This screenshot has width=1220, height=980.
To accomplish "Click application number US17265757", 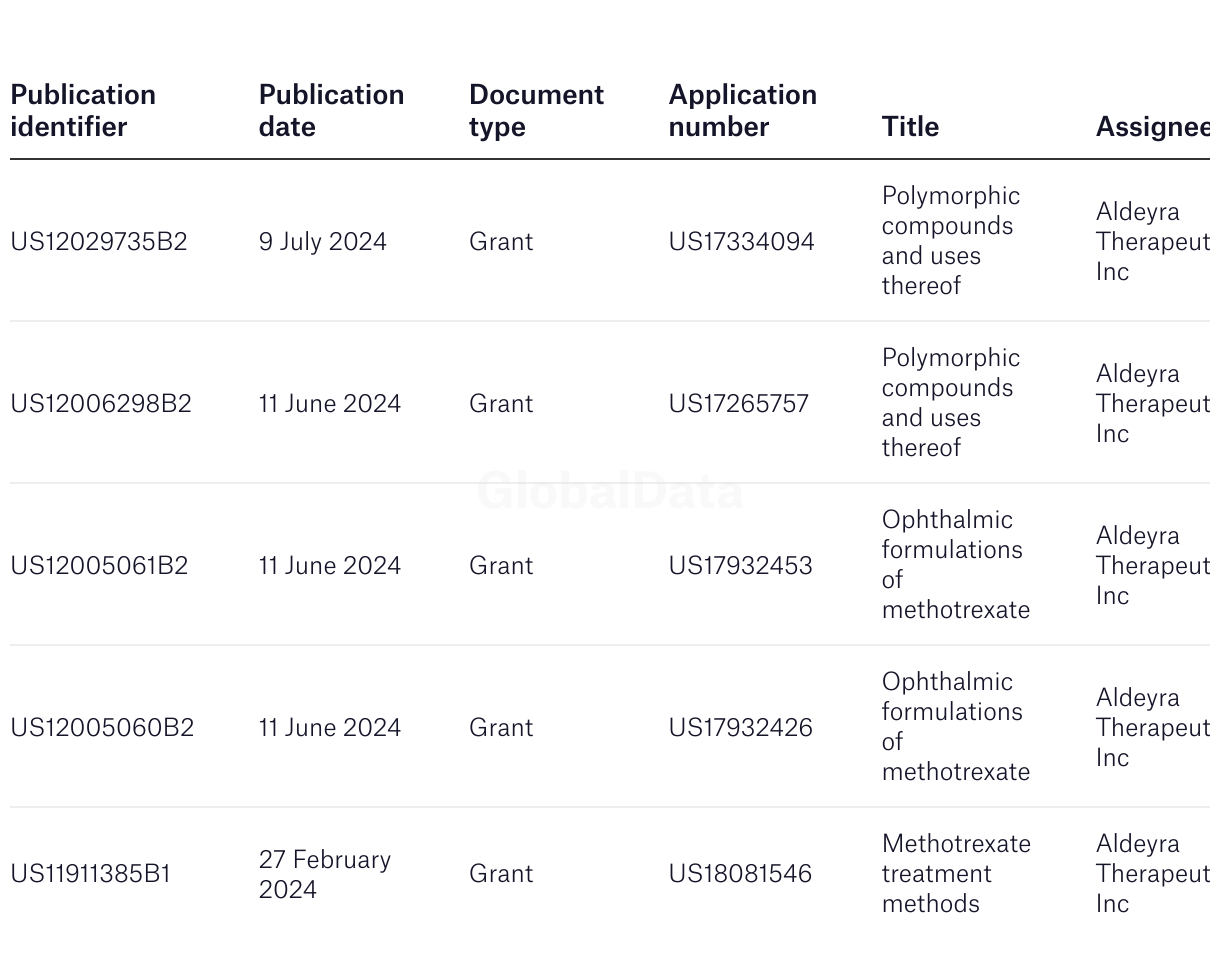I will [738, 404].
